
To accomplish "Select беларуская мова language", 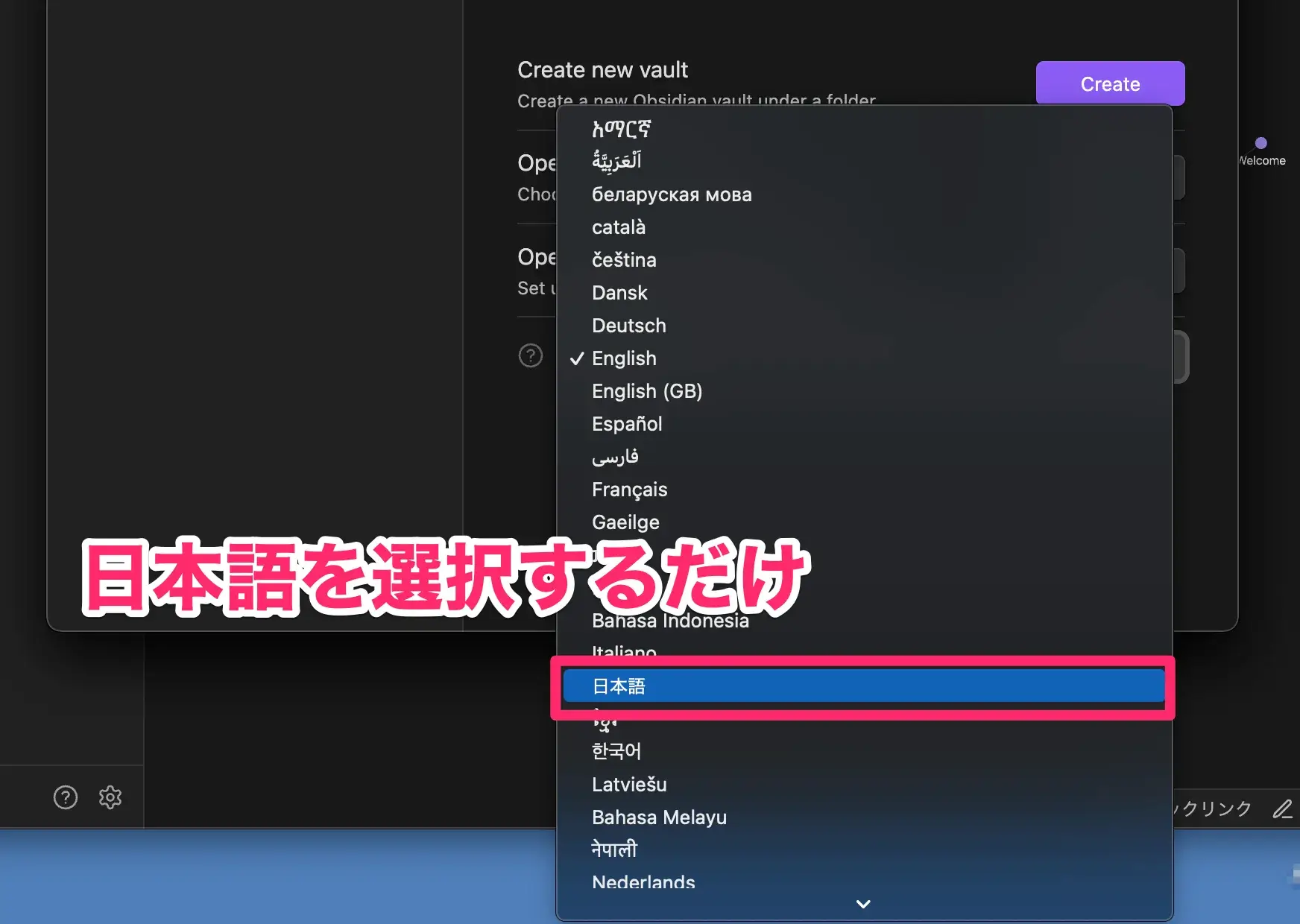I will point(865,194).
